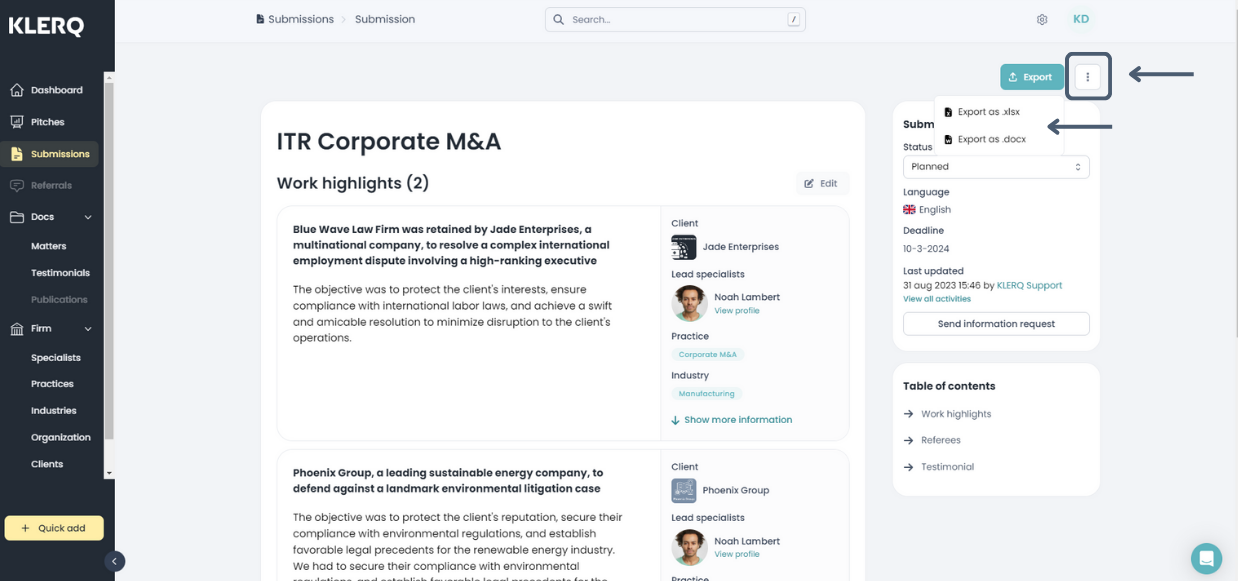The height and width of the screenshot is (581, 1238).
Task: Click the Quick add button
Action: click(54, 528)
